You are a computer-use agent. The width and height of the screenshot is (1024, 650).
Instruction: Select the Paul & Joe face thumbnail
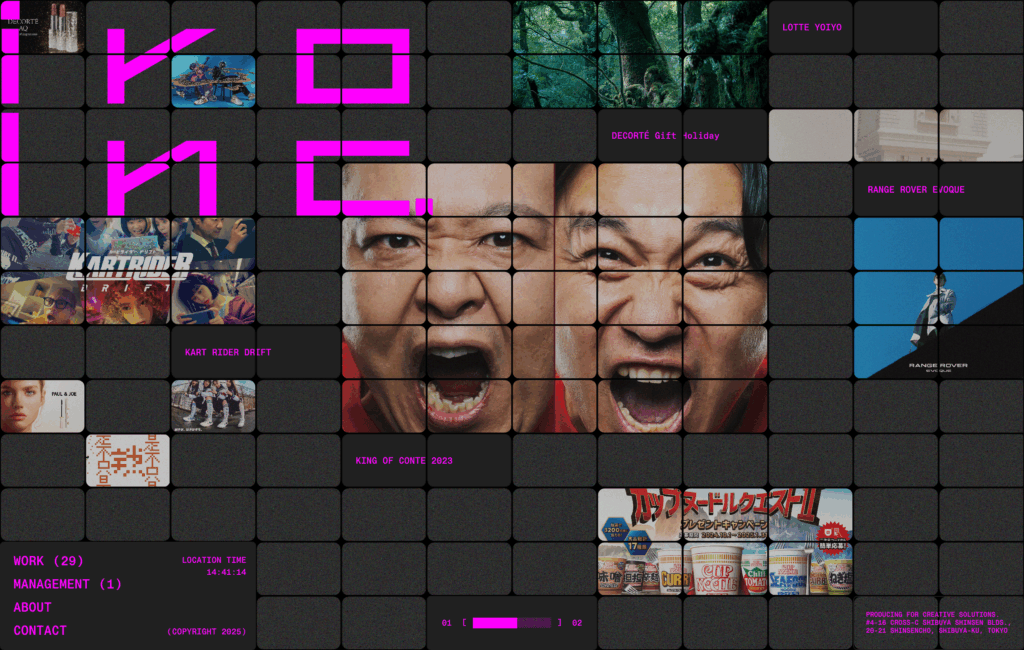(42, 406)
